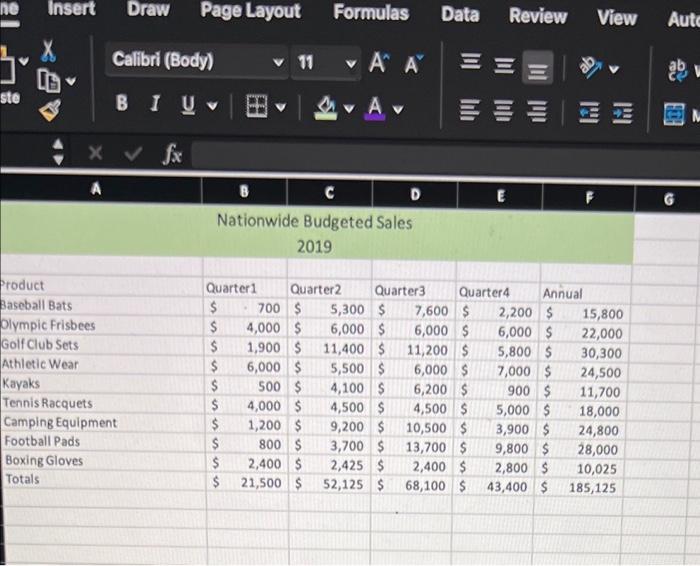Image resolution: width=700 pixels, height=566 pixels.
Task: Click the fx insert function icon
Action: pyautogui.click(x=172, y=154)
